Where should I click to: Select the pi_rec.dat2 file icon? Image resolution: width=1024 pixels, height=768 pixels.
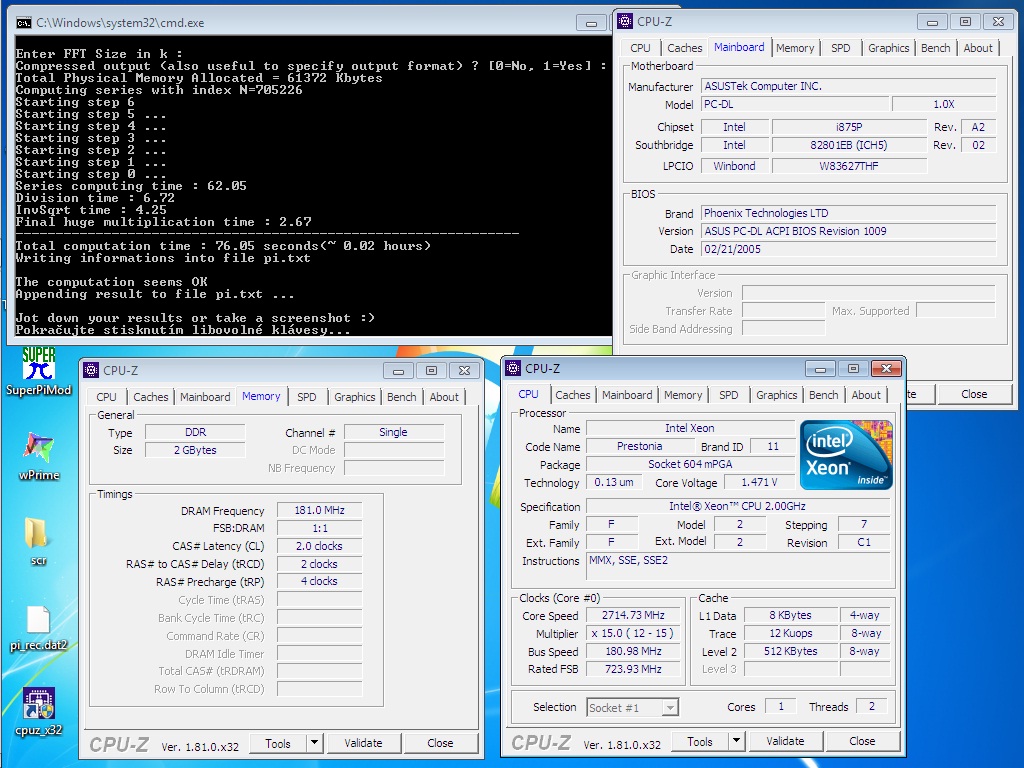point(38,628)
